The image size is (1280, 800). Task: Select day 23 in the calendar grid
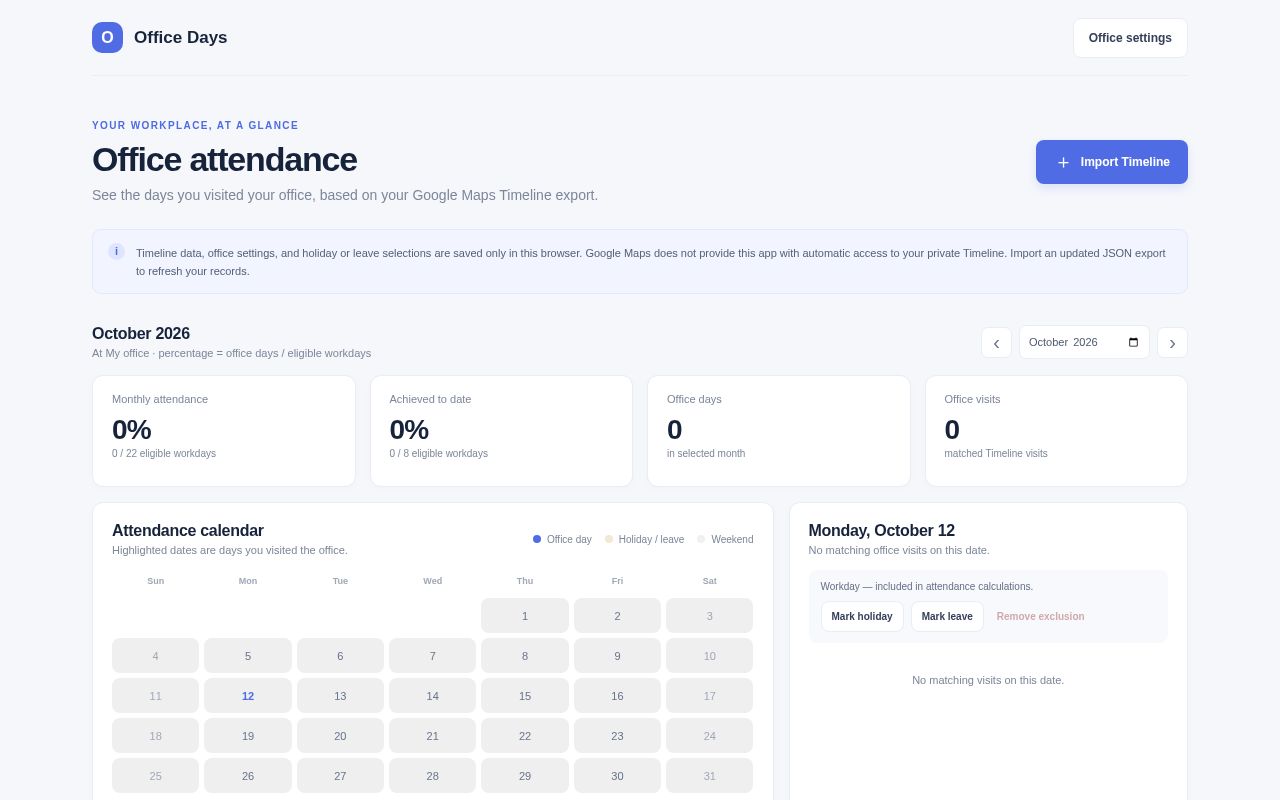tap(617, 736)
